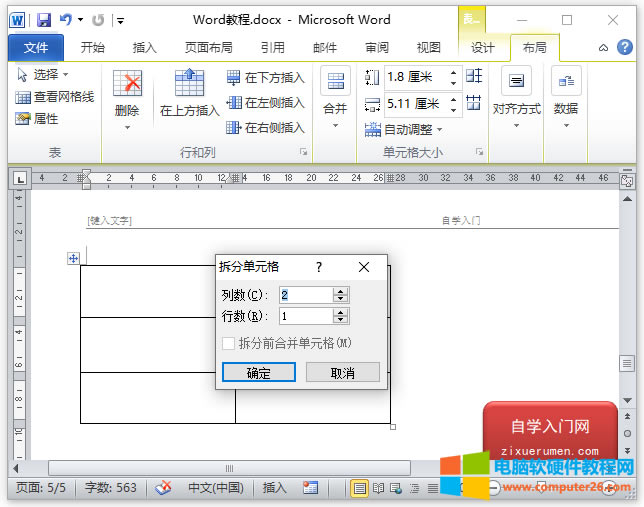The height and width of the screenshot is (507, 644).
Task: Click the Cancel (取消) button
Action: pos(343,372)
